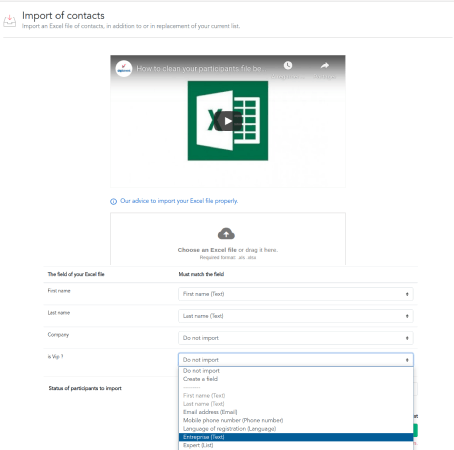454x450 pixels.
Task: Click the Import of contacts inbox icon
Action: [10, 21]
